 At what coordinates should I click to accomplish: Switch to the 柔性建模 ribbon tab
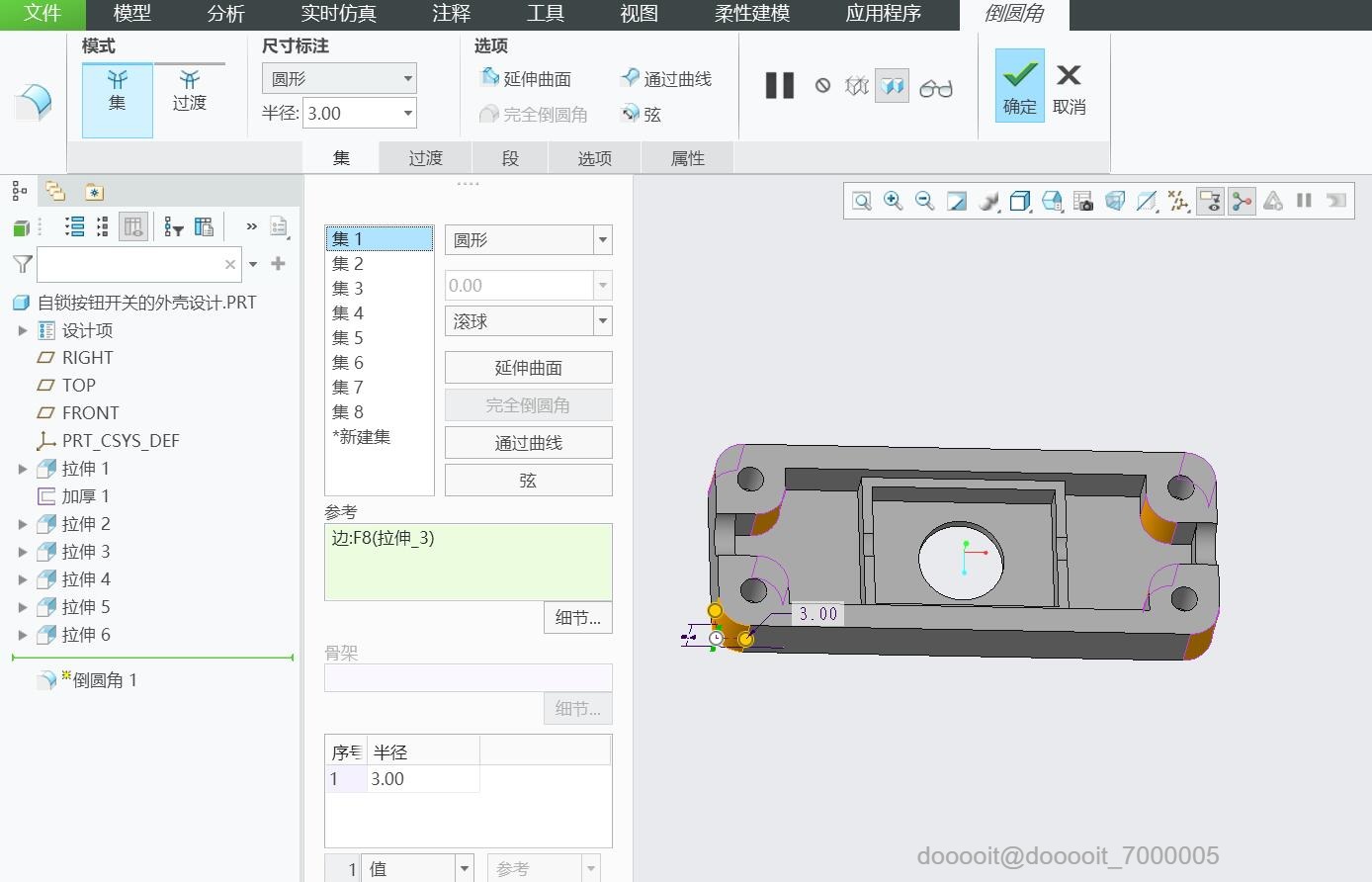coord(751,15)
